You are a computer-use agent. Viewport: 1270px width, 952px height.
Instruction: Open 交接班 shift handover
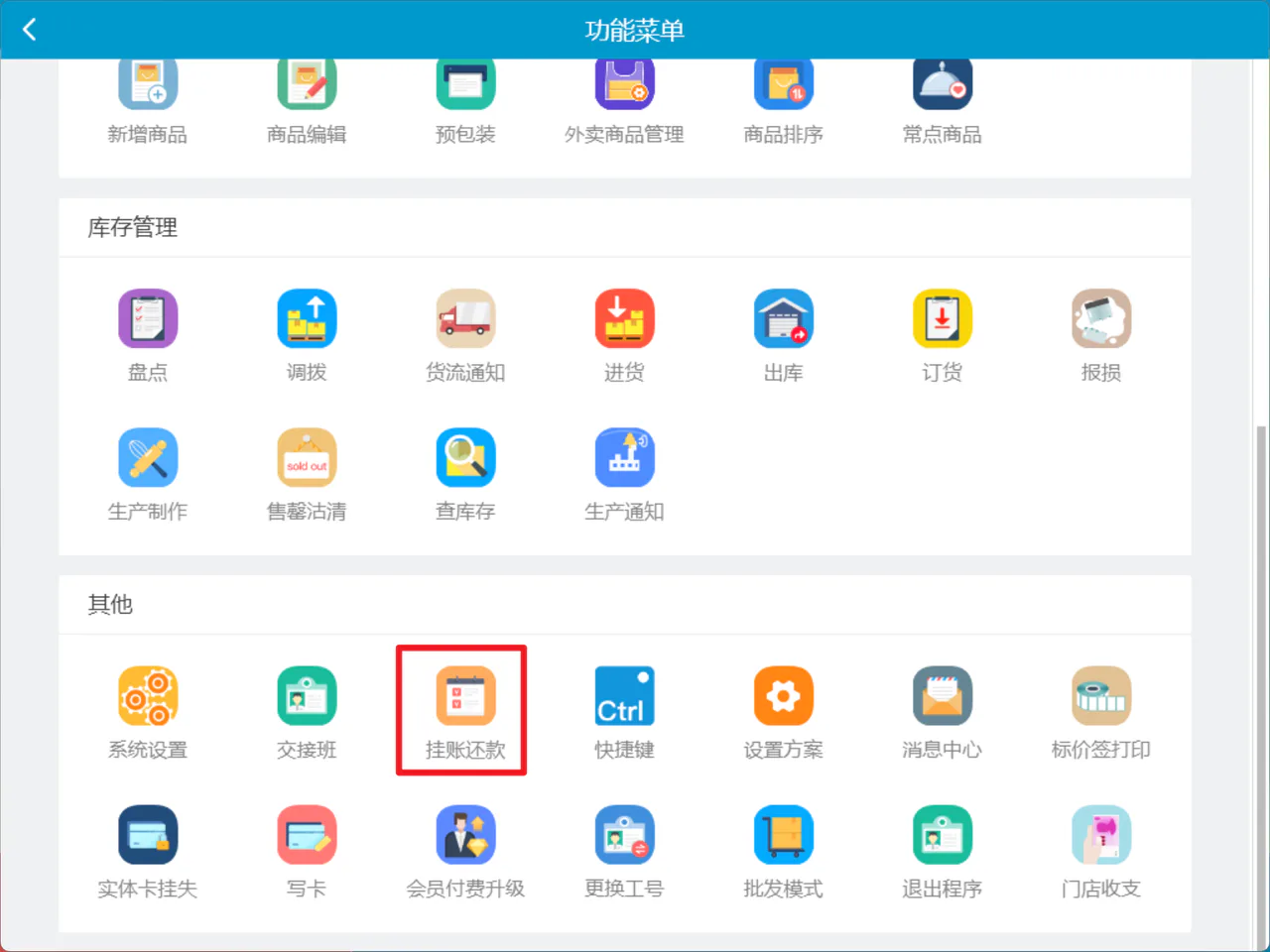(x=307, y=713)
